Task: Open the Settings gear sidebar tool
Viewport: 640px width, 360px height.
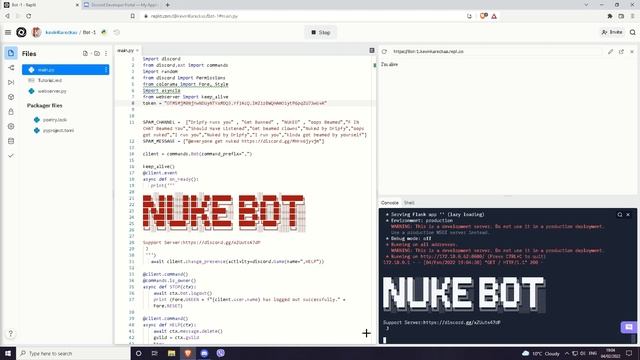Action: [x=11, y=127]
